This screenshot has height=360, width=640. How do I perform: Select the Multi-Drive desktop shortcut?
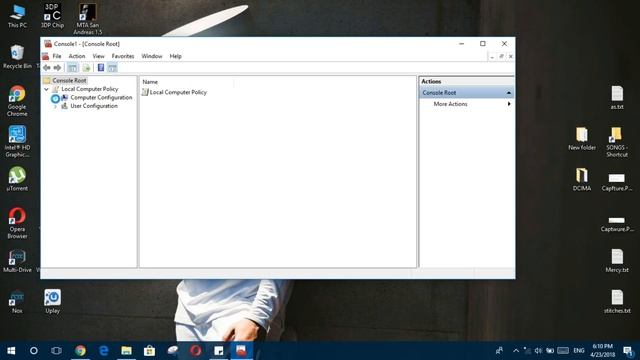[17, 261]
